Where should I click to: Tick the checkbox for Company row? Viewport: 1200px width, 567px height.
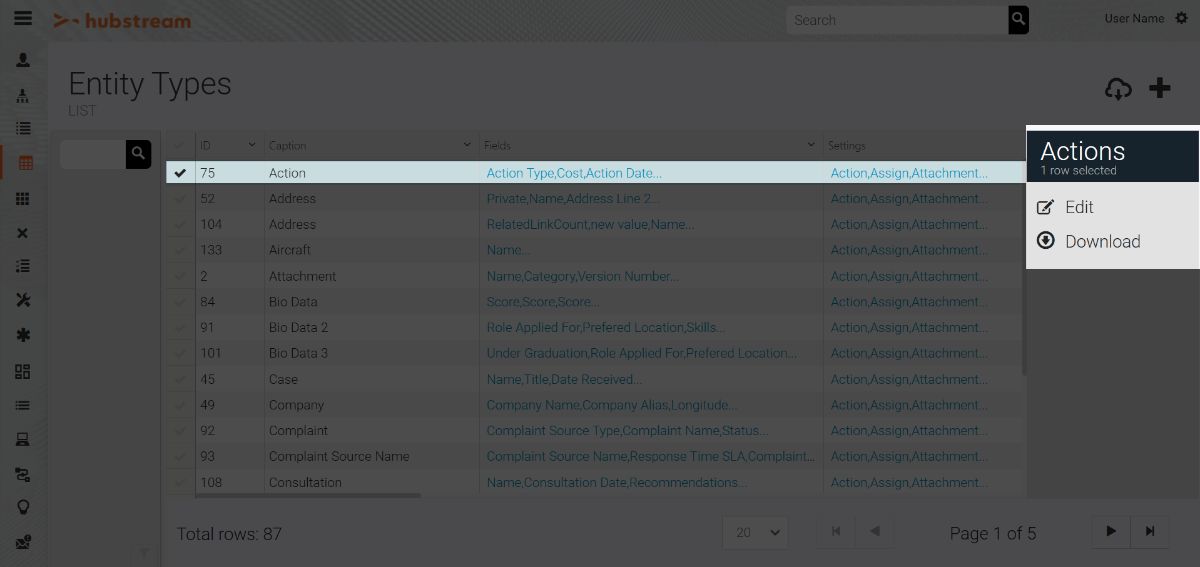(180, 405)
